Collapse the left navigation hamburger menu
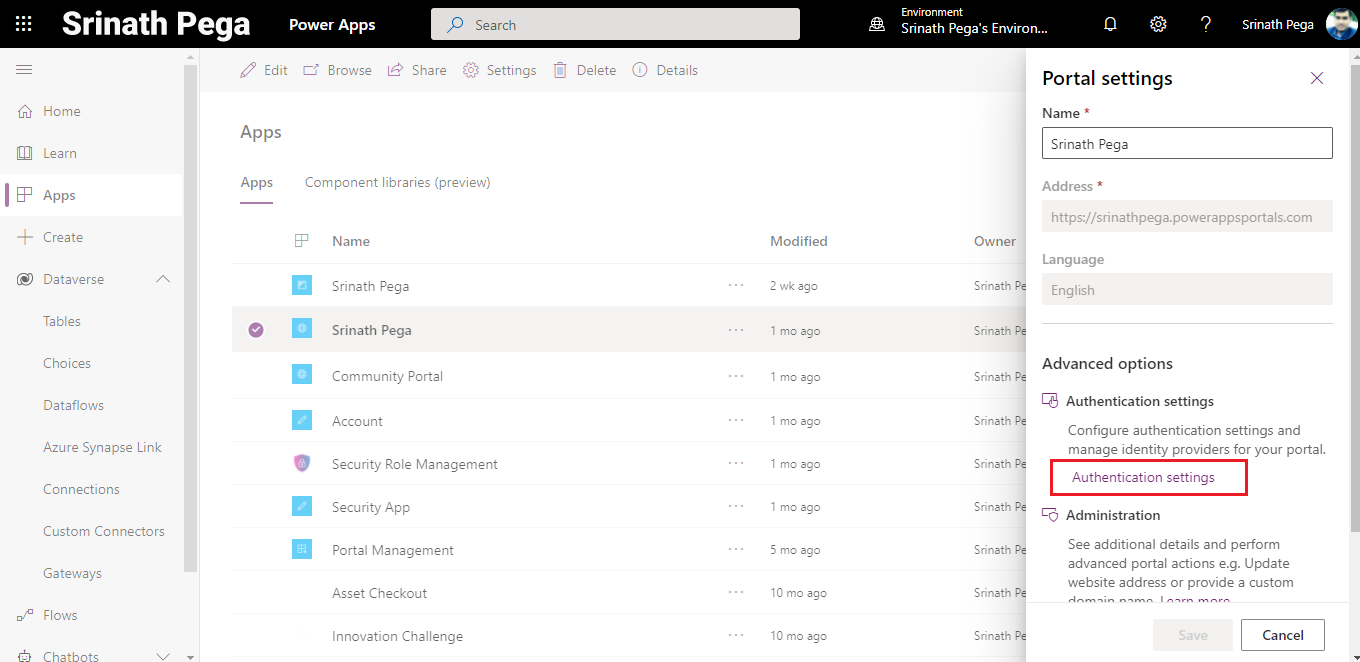 tap(24, 69)
